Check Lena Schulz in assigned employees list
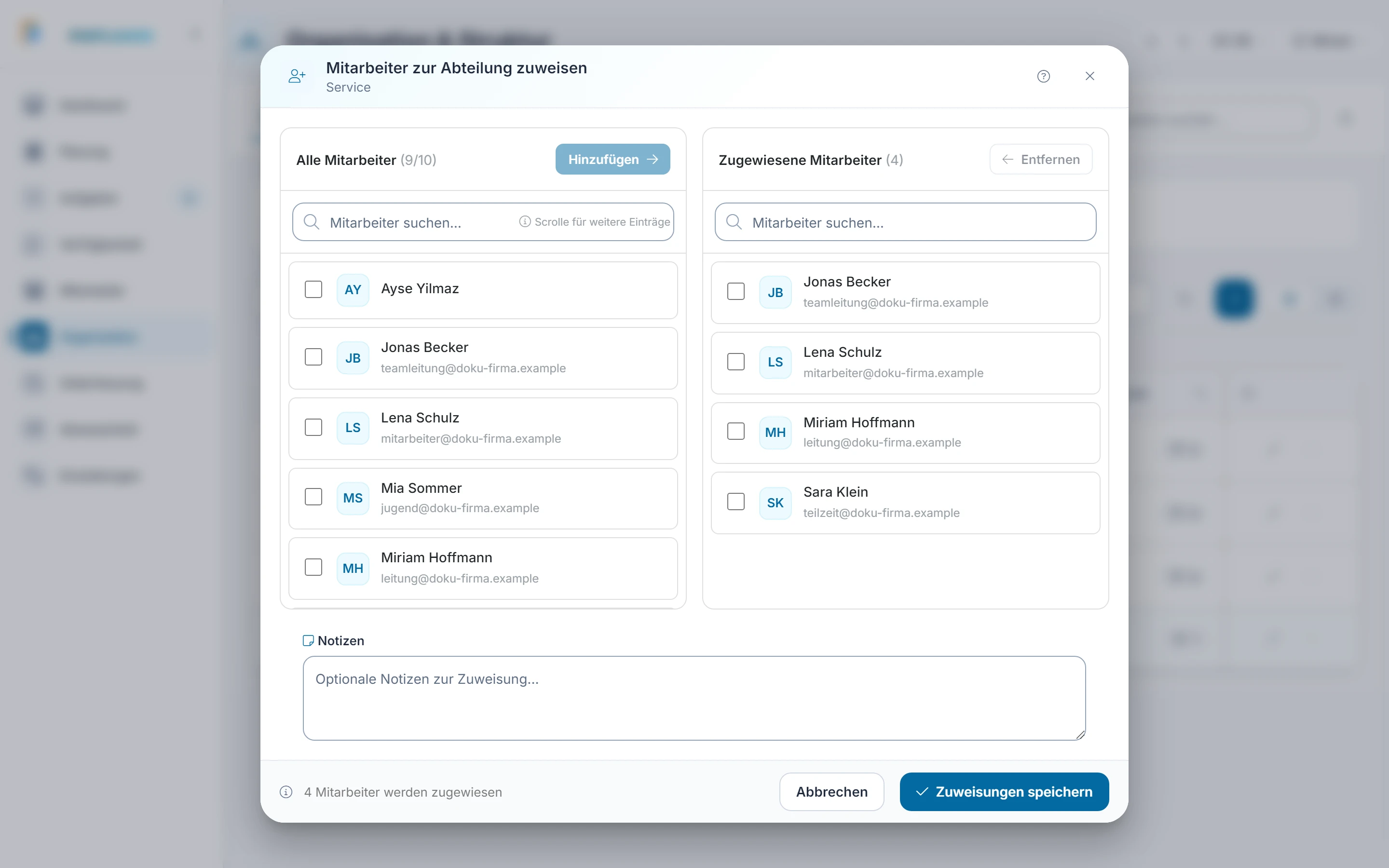This screenshot has width=1389, height=868. pos(736,362)
